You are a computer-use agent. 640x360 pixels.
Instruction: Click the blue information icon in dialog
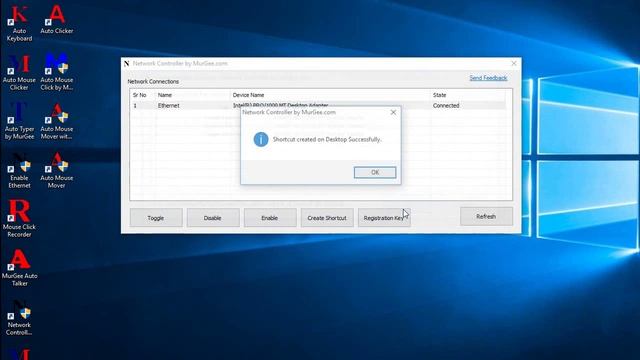tap(261, 139)
